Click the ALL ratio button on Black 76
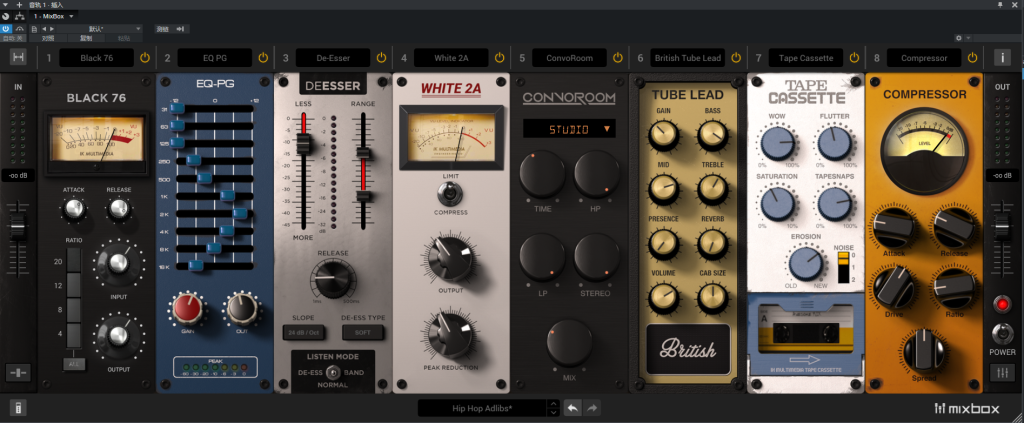 (74, 364)
